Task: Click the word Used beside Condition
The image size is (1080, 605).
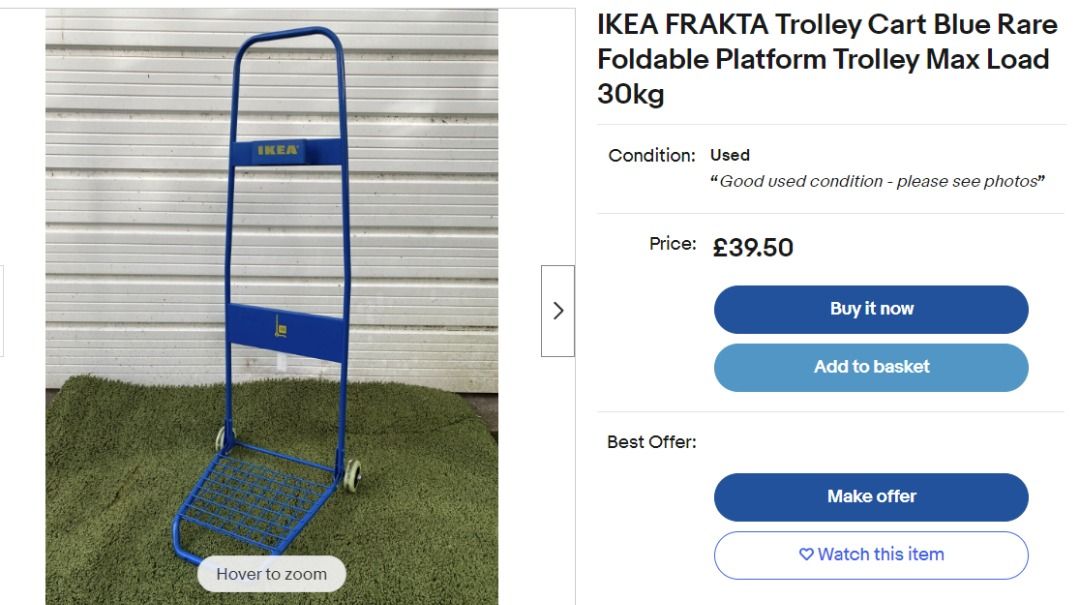Action: click(x=729, y=155)
